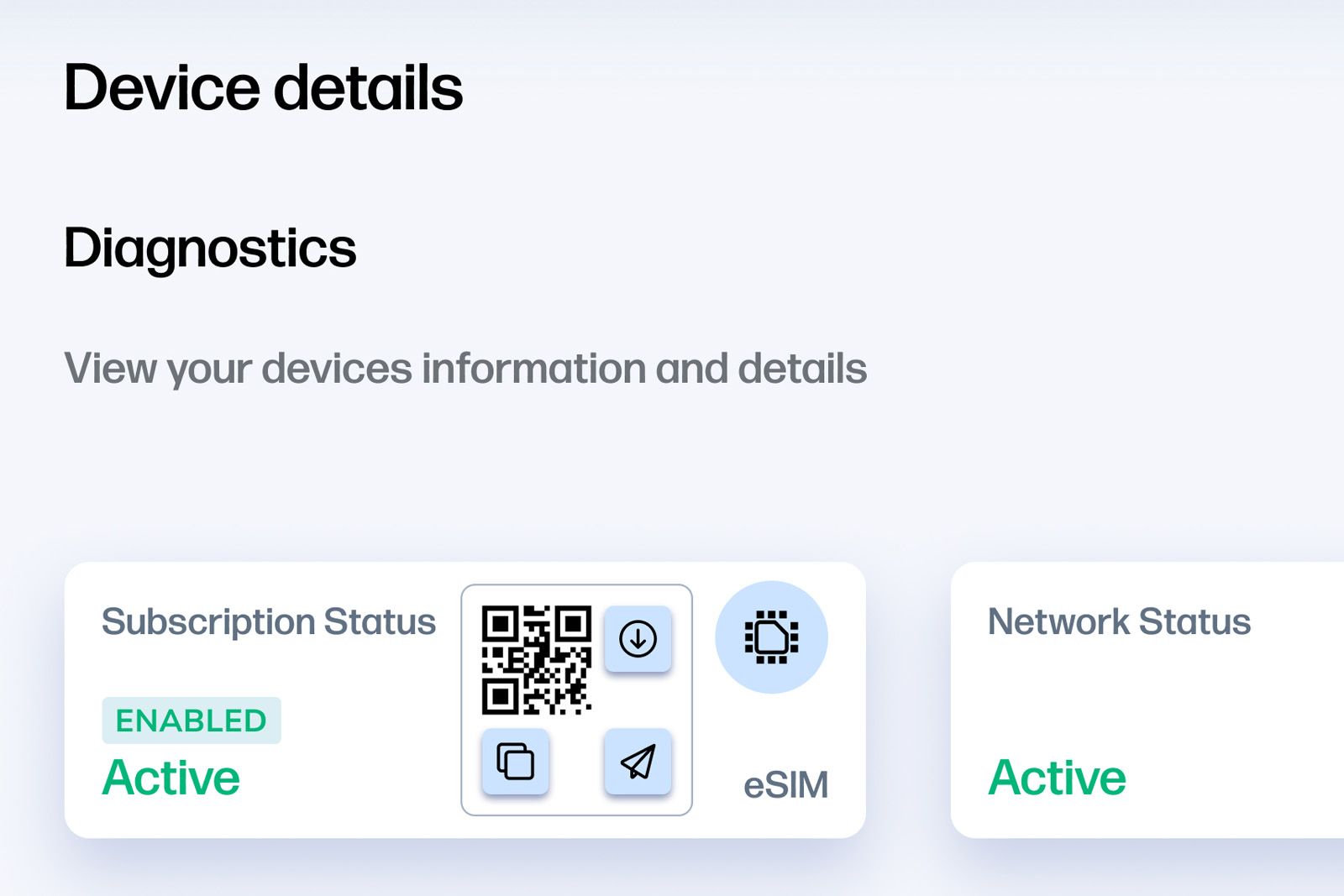Image resolution: width=1344 pixels, height=896 pixels.
Task: Click the 'View your devices information' description
Action: (465, 369)
